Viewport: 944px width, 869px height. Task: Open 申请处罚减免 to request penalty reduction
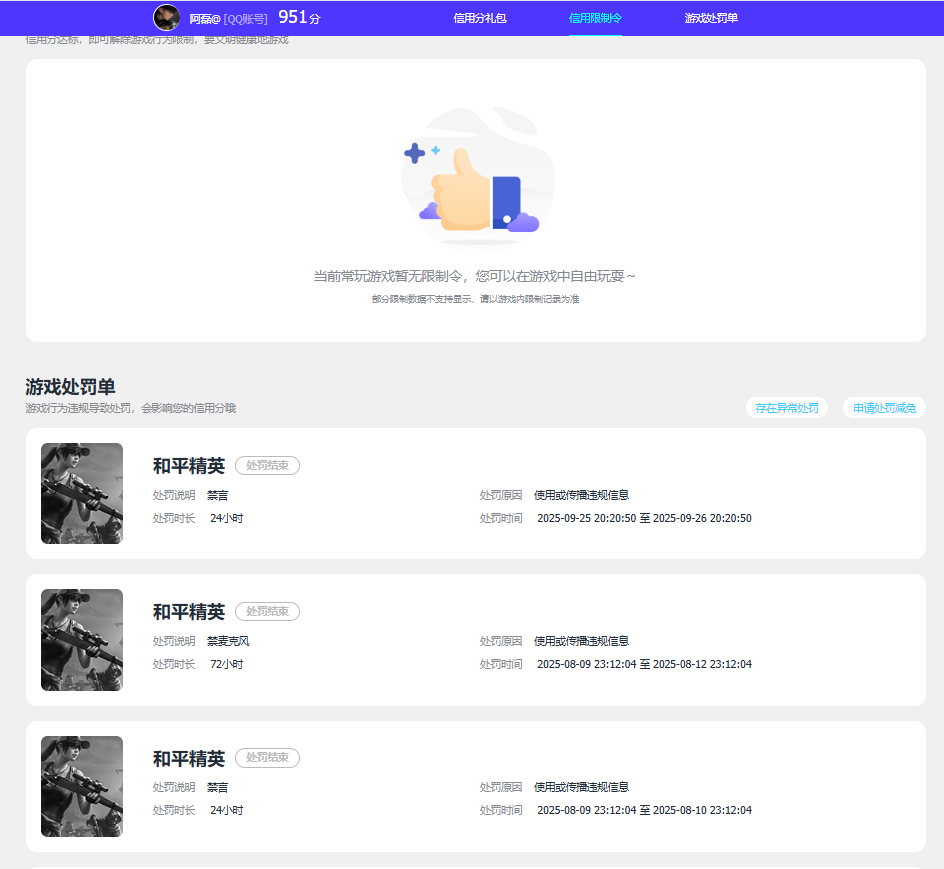(883, 407)
